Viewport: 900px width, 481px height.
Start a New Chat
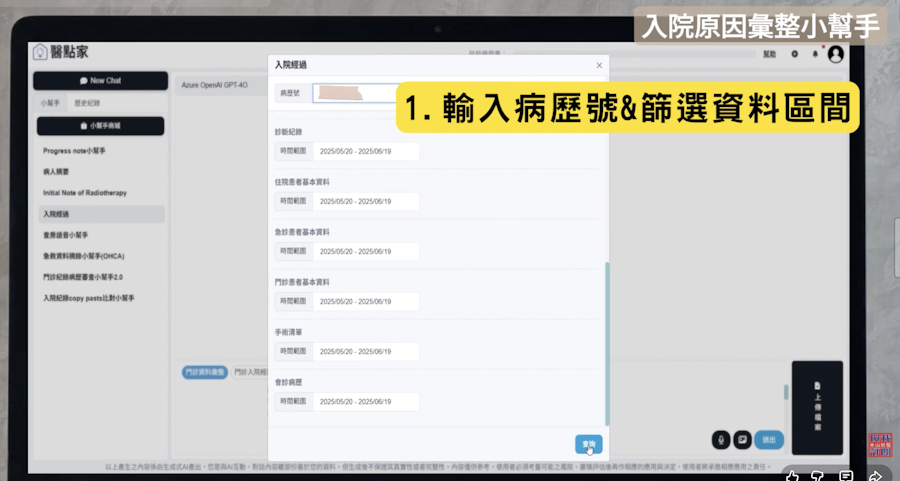point(100,81)
